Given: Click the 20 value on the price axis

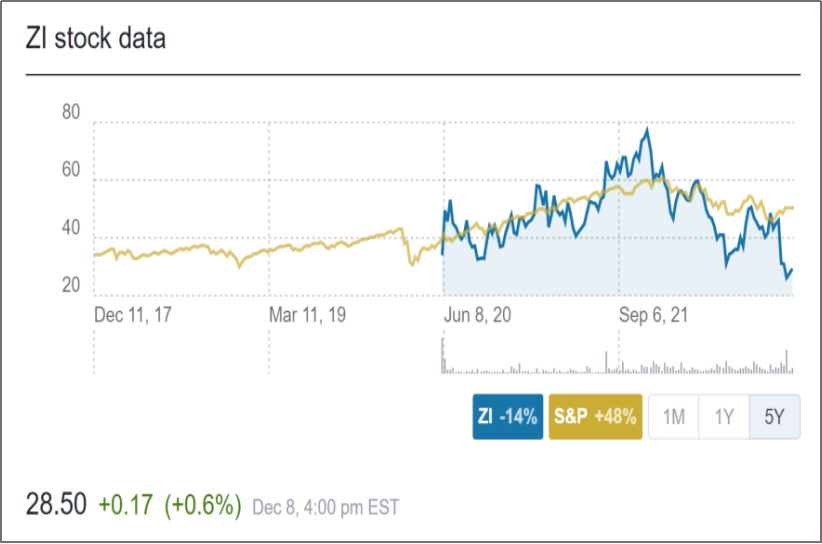Looking at the screenshot, I should click(x=71, y=286).
